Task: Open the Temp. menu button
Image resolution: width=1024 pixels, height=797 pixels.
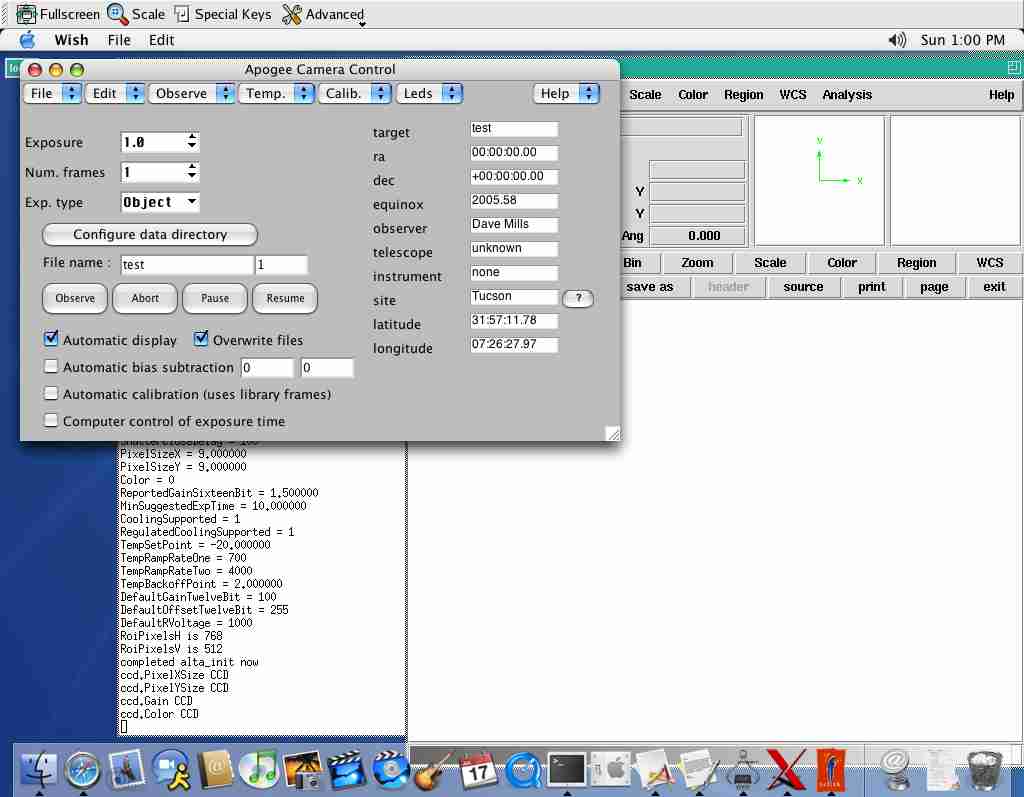Action: pos(276,93)
